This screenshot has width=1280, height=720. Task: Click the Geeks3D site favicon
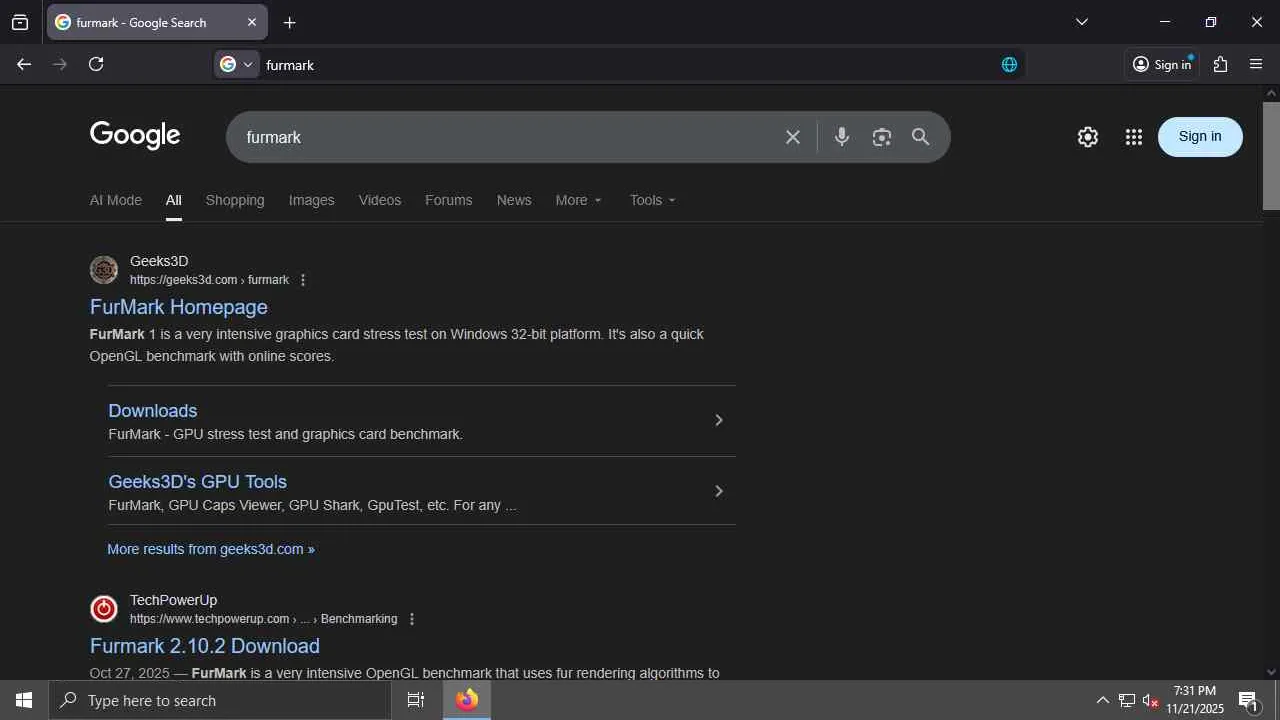coord(104,270)
